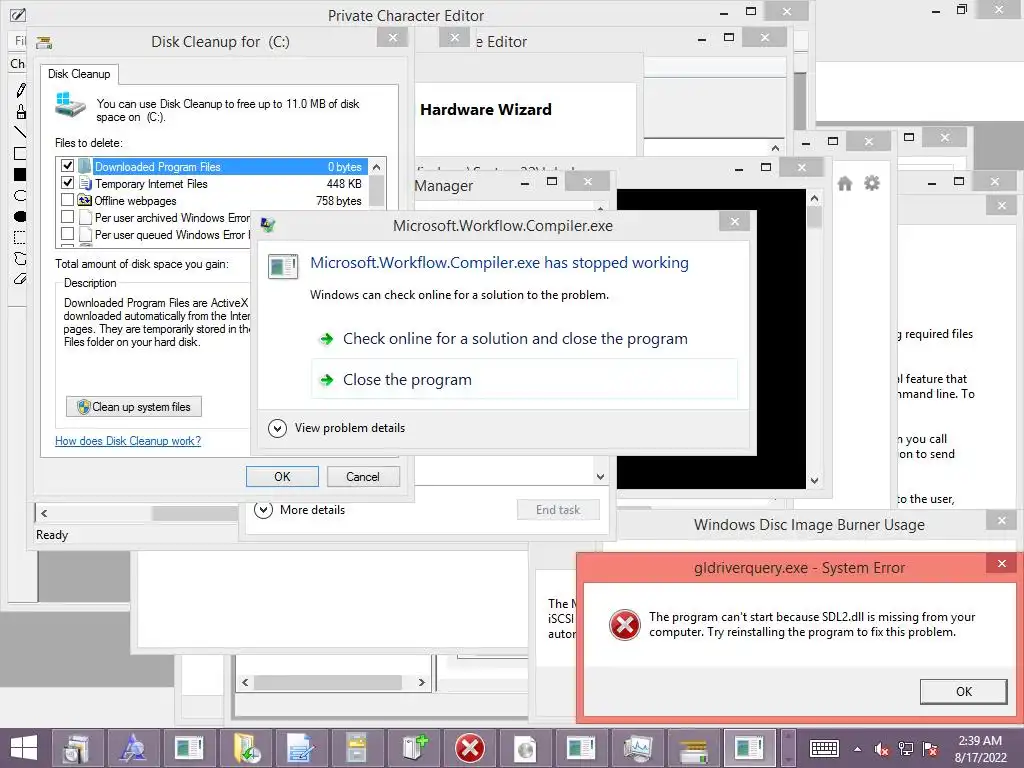Screen dimensions: 1024x768
Task: Choose Close the program option
Action: [x=525, y=379]
